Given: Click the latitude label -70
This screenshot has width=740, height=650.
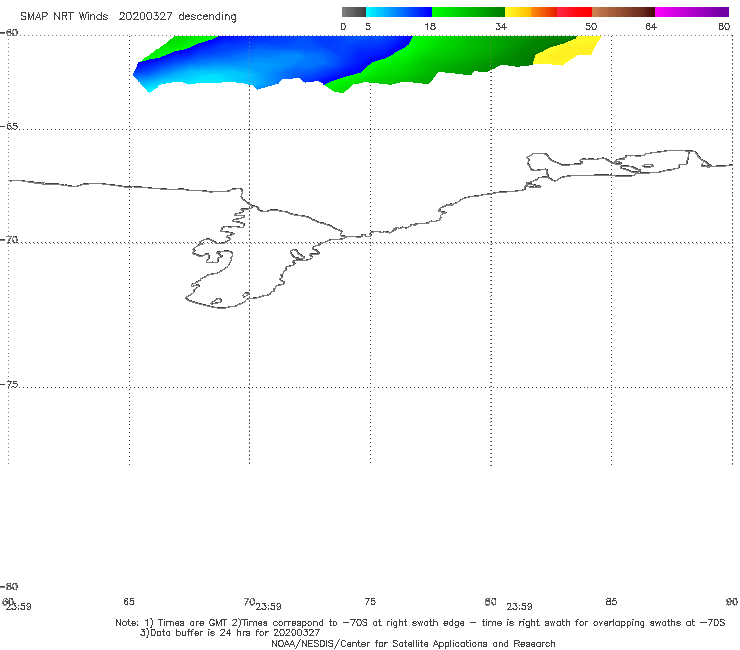Looking at the screenshot, I should point(9,240).
